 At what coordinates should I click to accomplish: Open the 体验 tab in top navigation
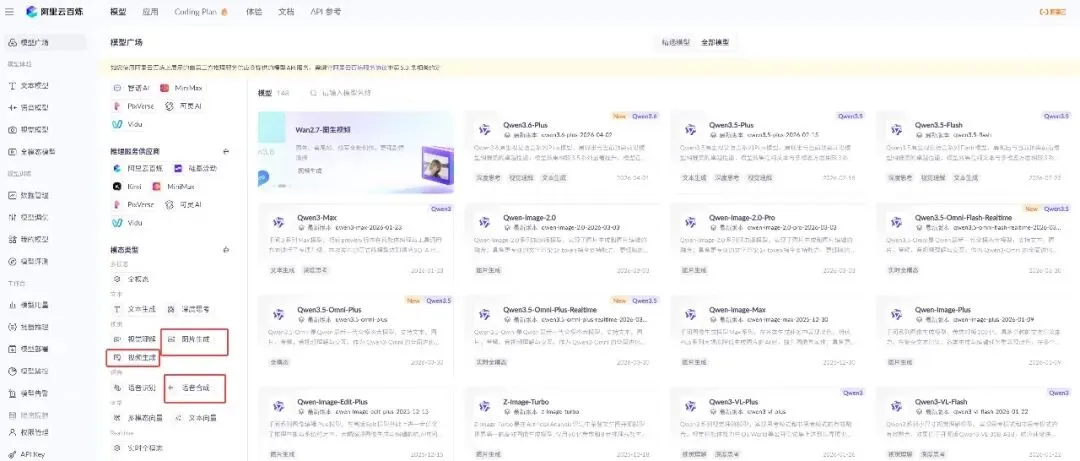253,12
